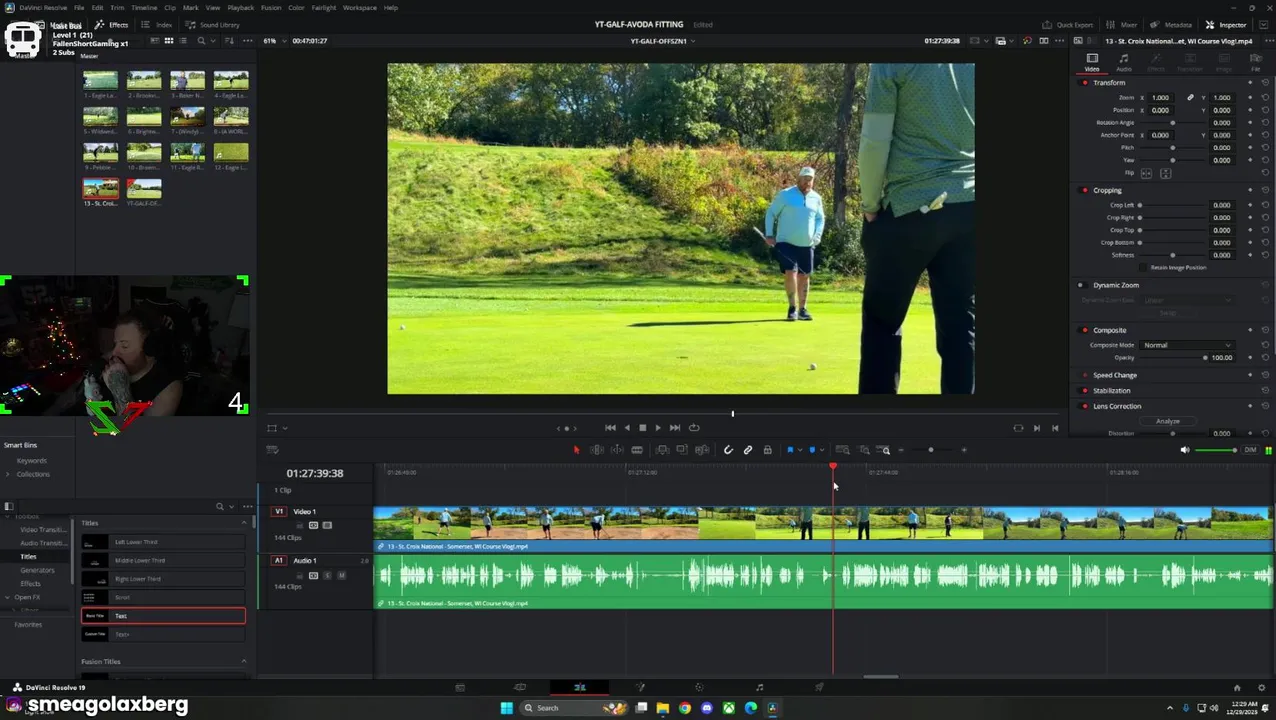Click the Zoom X value field
Image resolution: width=1276 pixels, height=720 pixels.
click(x=1160, y=98)
